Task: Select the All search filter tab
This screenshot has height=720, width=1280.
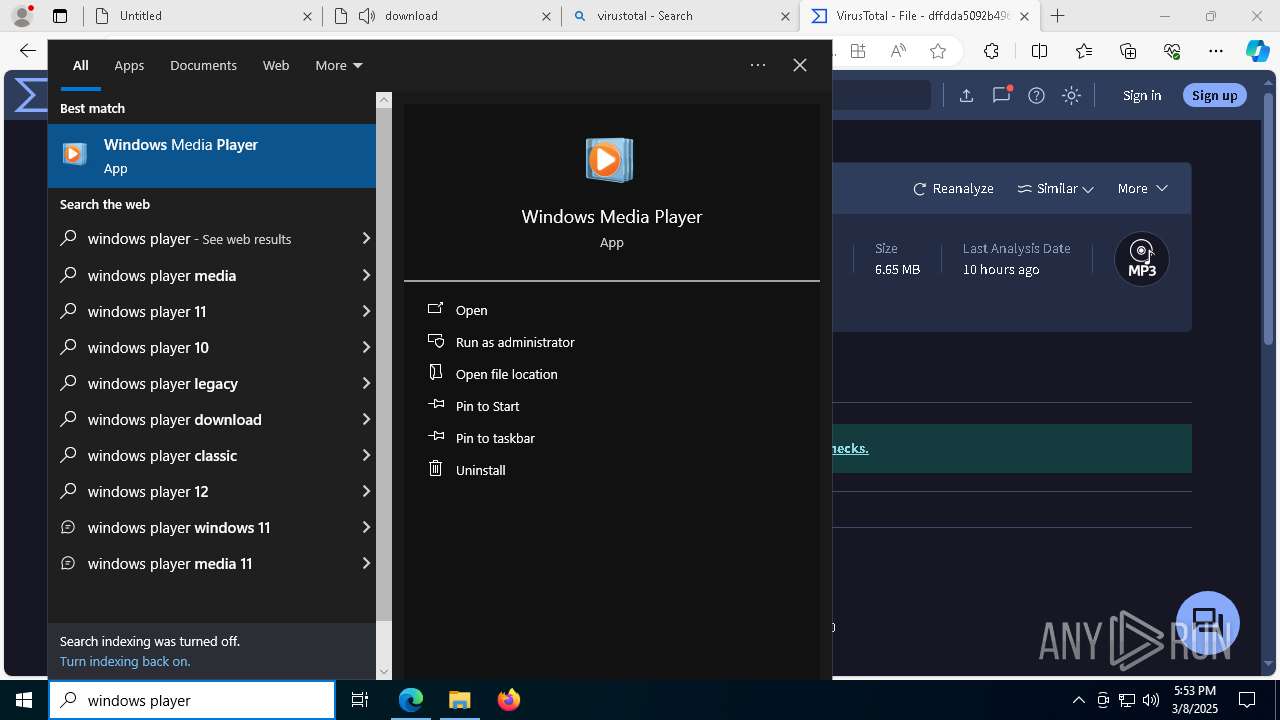Action: (x=80, y=65)
